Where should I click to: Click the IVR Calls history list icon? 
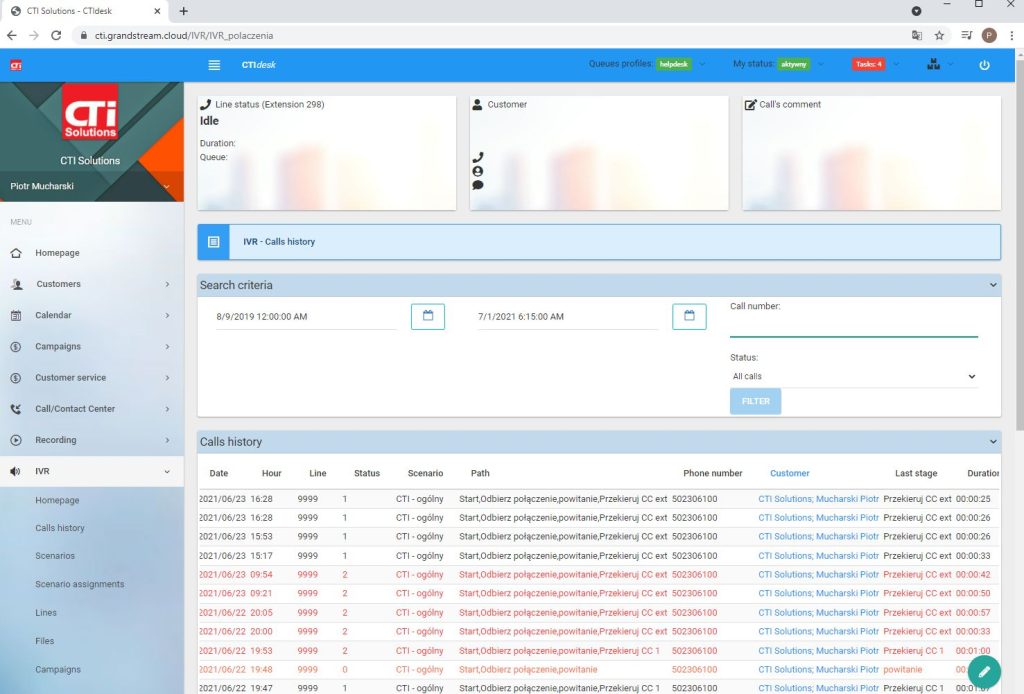tap(213, 242)
